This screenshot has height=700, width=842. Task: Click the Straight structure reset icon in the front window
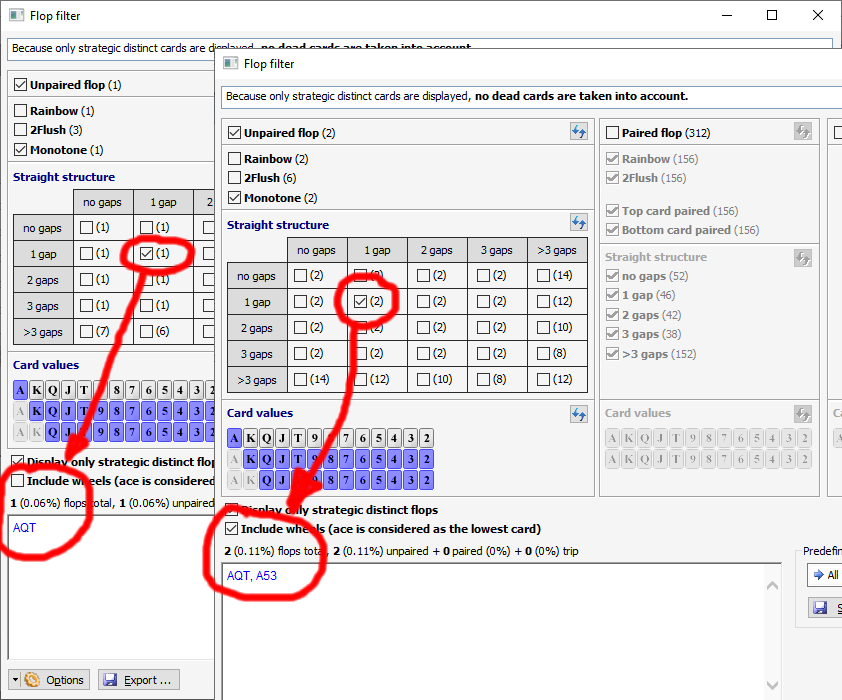(x=578, y=222)
